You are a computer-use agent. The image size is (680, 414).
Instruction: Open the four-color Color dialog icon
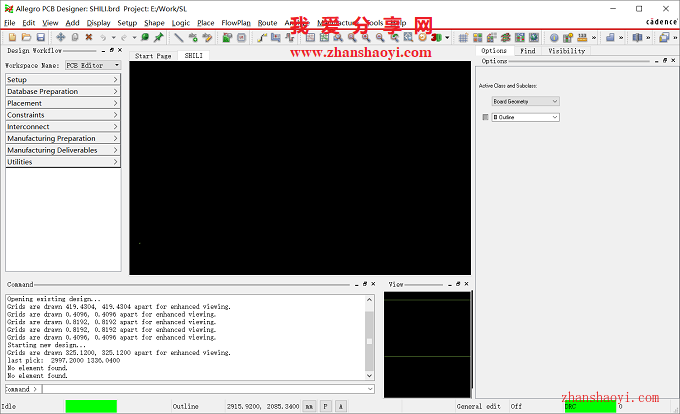coord(477,38)
